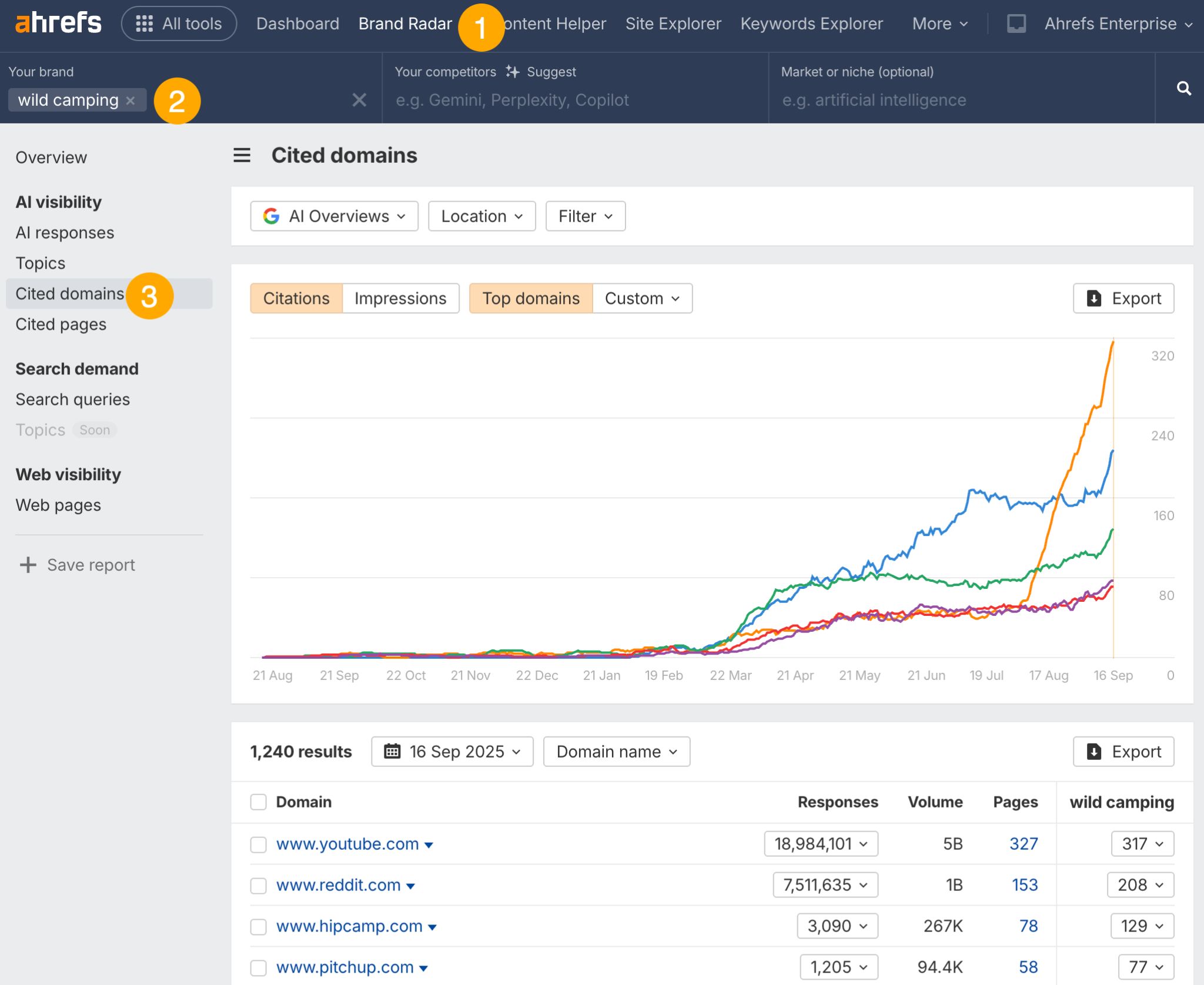Screen dimensions: 1204x985
Task: Open the 327 pages link for YouTube
Action: 1023,843
